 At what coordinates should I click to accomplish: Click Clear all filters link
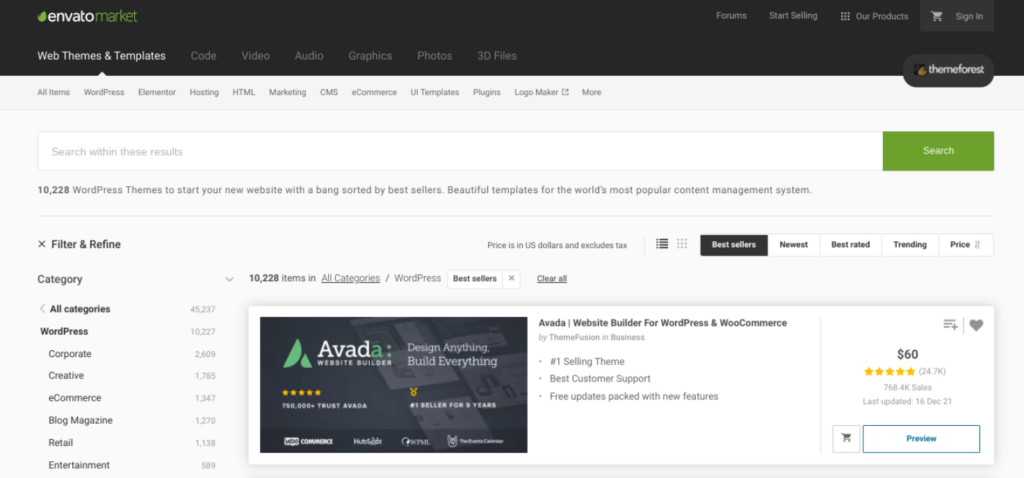pyautogui.click(x=552, y=279)
